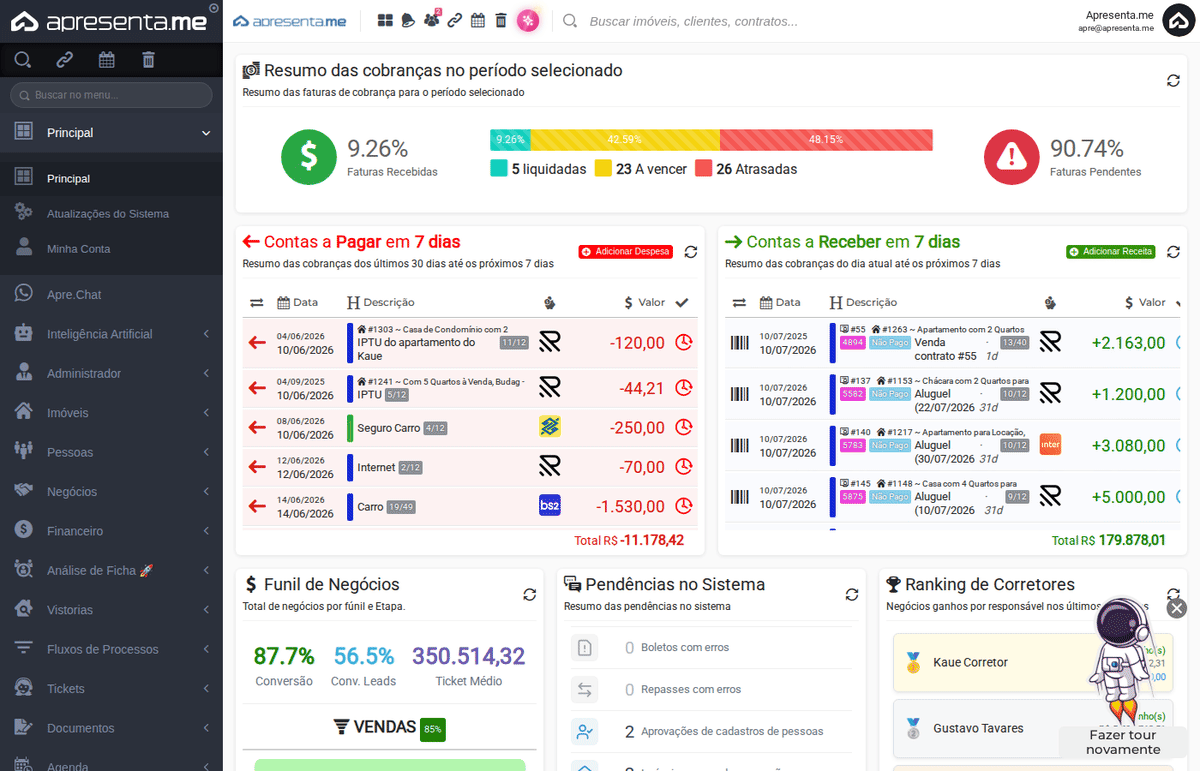1200x771 pixels.
Task: Open the dashboard grid icon in top toolbar
Action: click(x=385, y=20)
